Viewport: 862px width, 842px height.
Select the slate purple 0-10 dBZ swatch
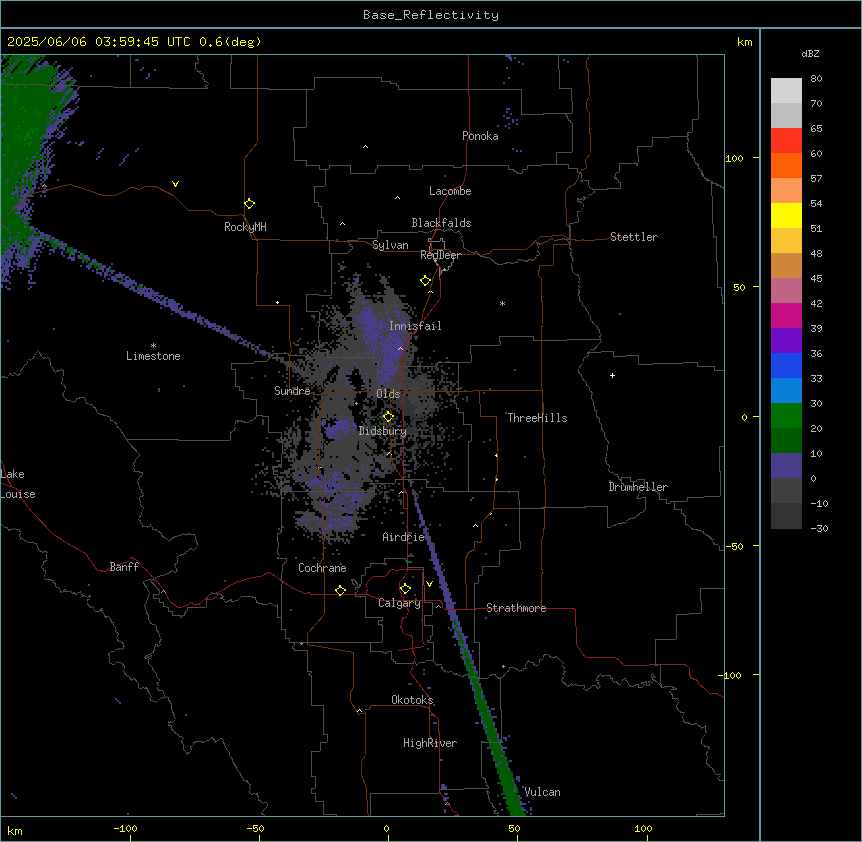[x=786, y=466]
